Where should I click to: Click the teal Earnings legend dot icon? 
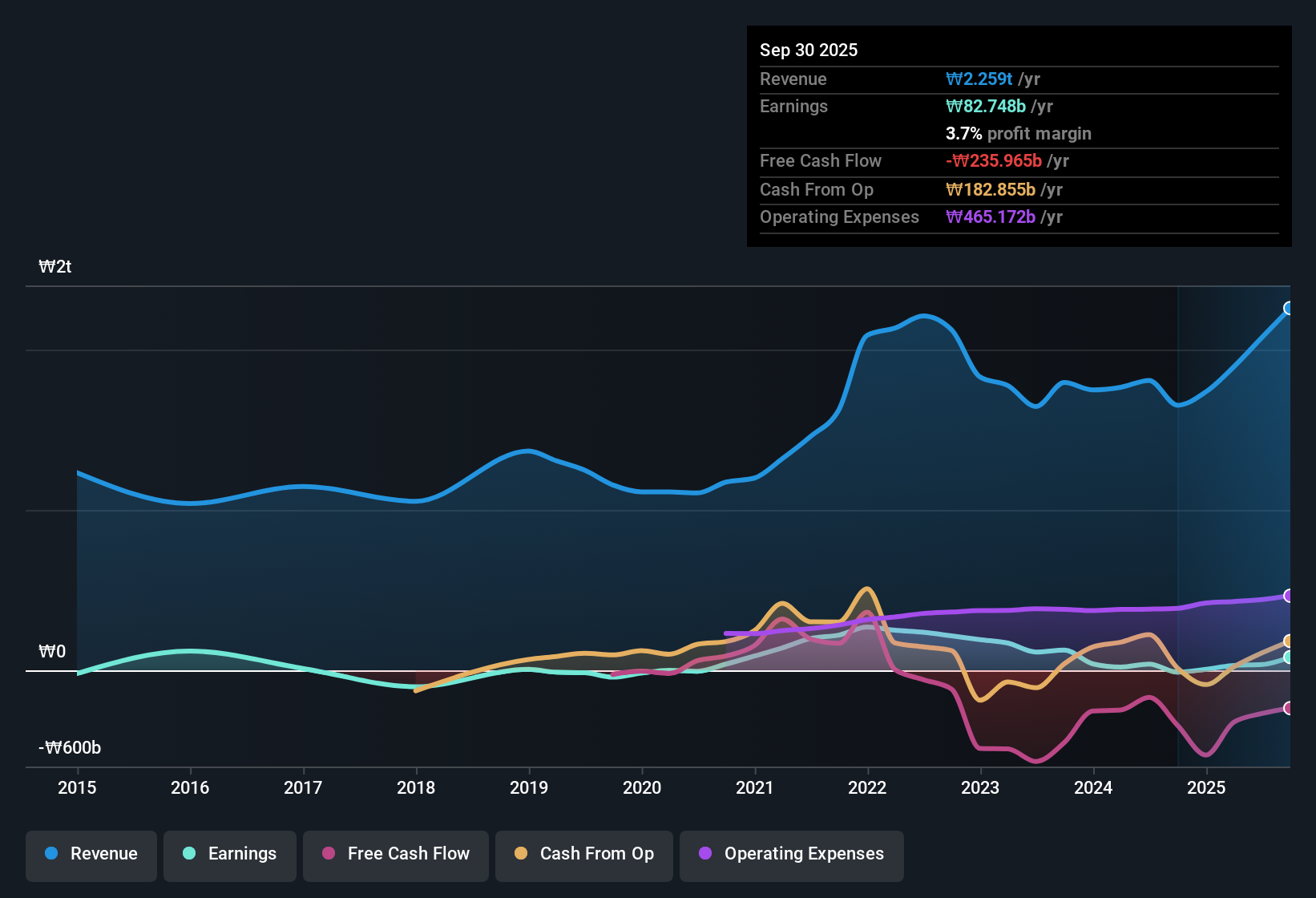[x=189, y=854]
